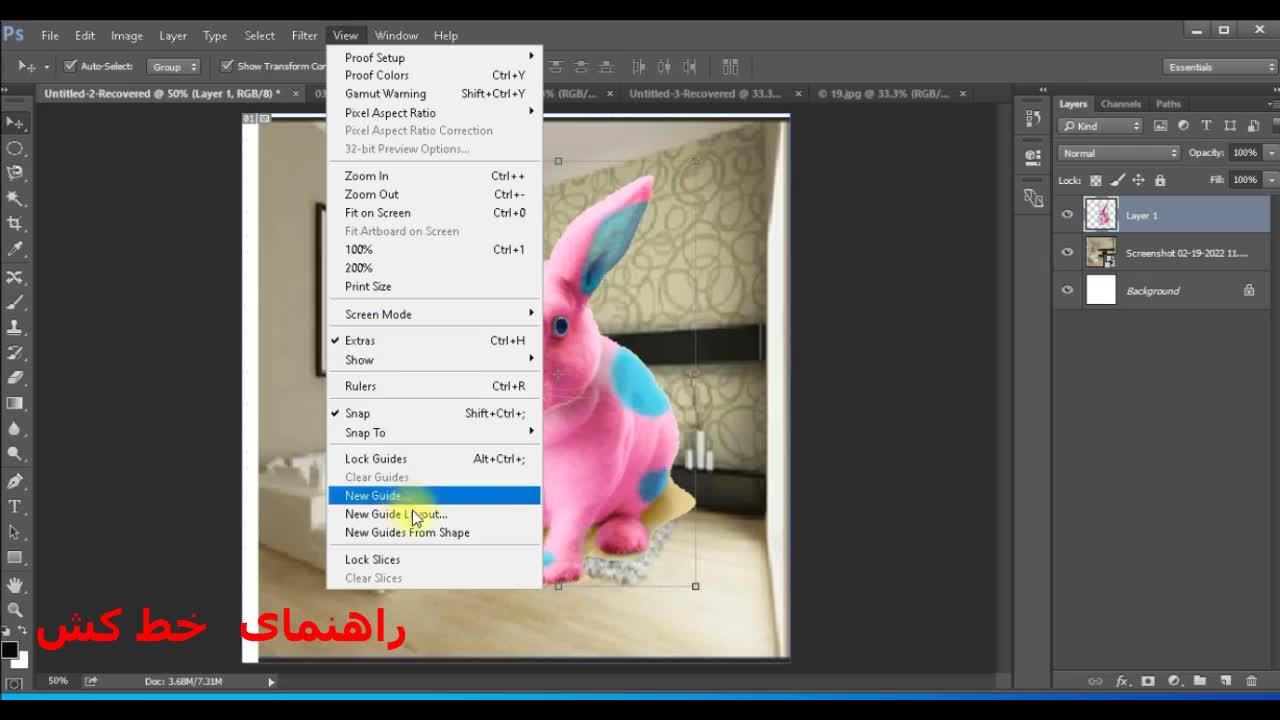Create a new group with folder icon
Viewport: 1280px width, 720px height.
point(1199,681)
